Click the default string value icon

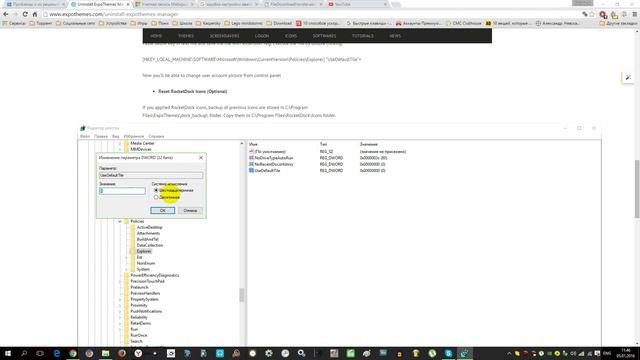[251, 152]
